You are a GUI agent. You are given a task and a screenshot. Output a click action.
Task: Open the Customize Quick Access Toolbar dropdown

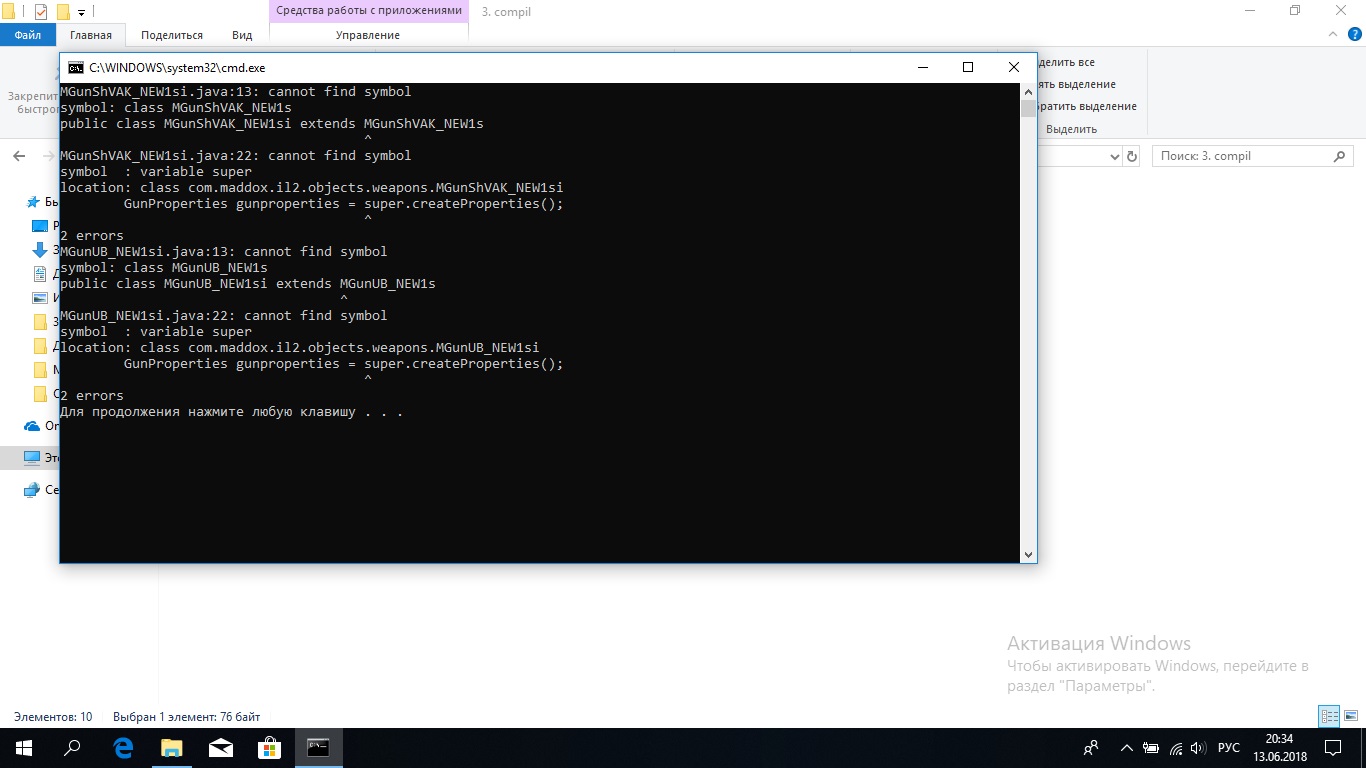click(x=82, y=12)
